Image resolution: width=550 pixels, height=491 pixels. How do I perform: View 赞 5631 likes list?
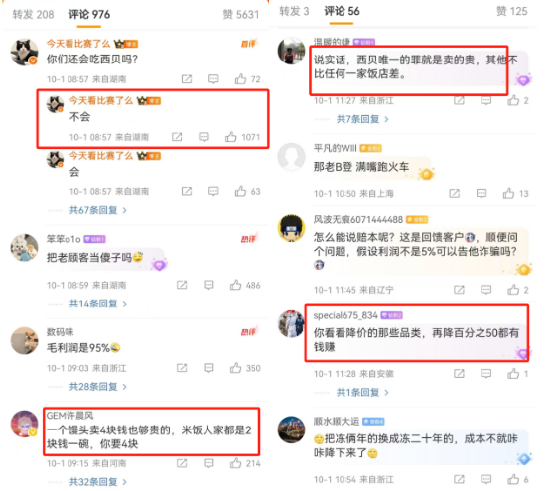pos(241,15)
